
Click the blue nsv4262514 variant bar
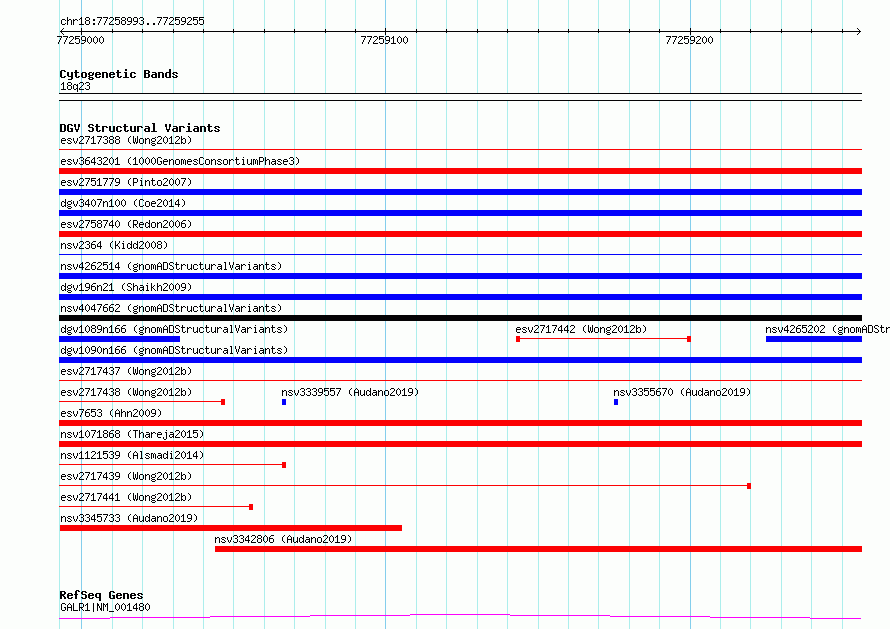460,276
